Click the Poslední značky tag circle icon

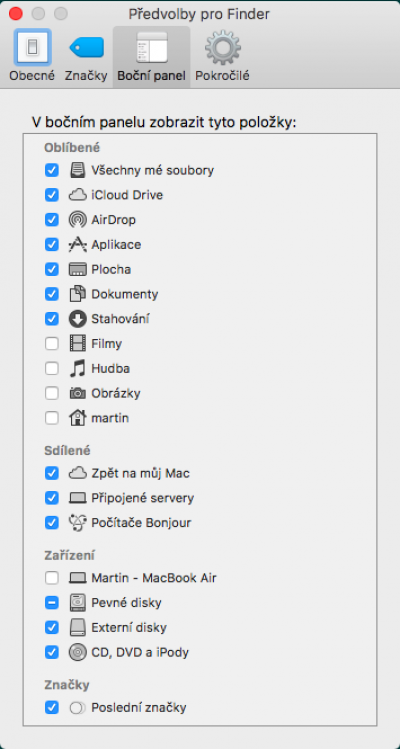(x=77, y=708)
